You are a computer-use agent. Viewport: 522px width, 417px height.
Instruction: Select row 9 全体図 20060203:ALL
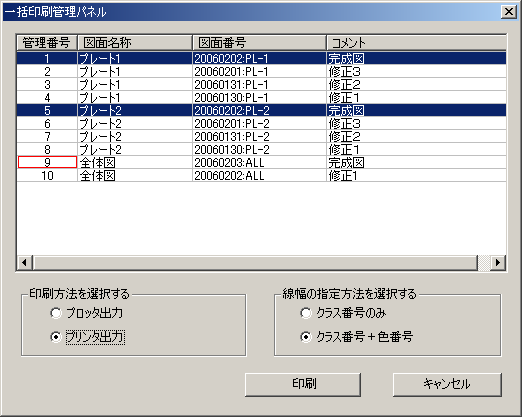[262, 163]
